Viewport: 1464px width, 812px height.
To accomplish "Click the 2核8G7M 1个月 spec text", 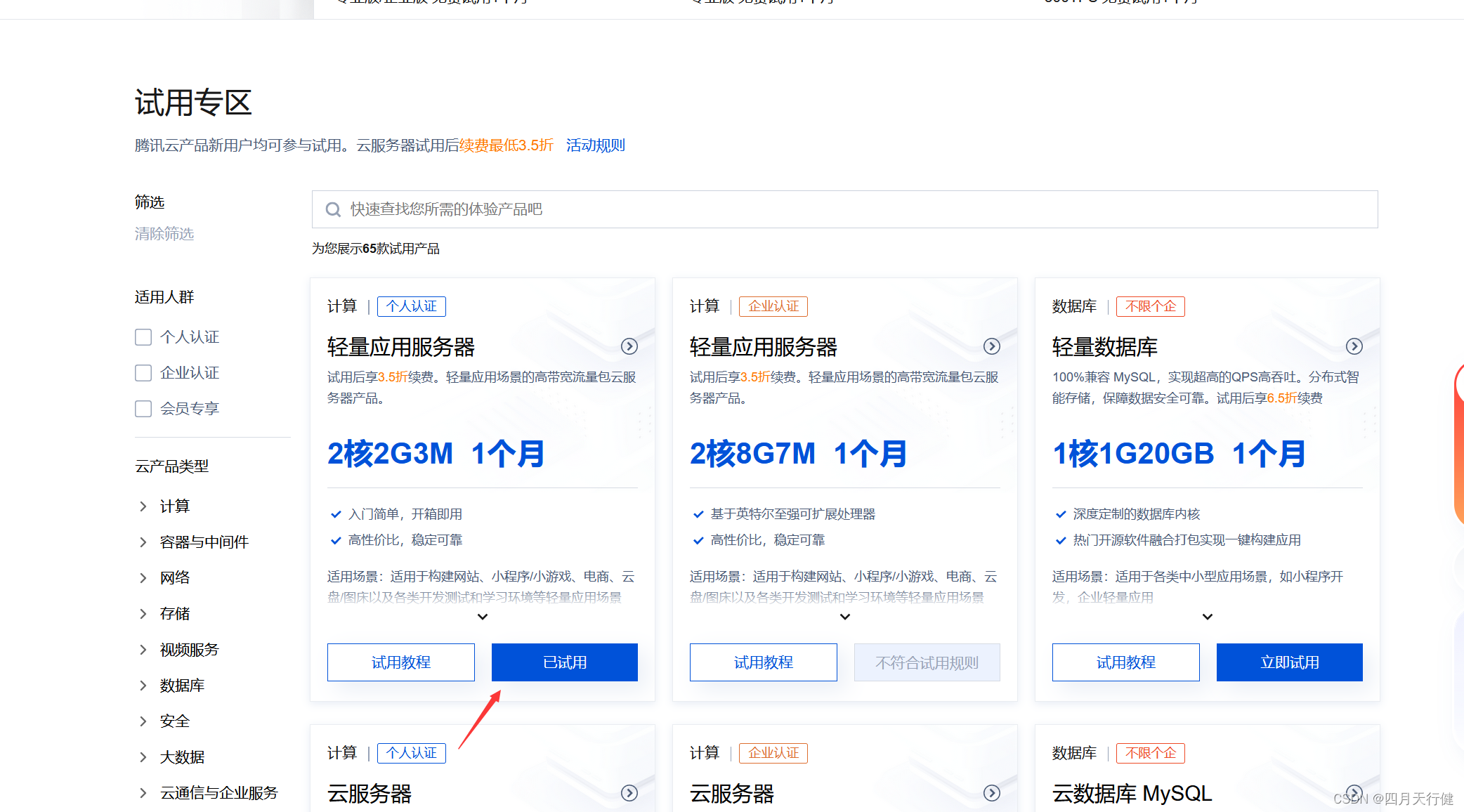I will point(799,454).
